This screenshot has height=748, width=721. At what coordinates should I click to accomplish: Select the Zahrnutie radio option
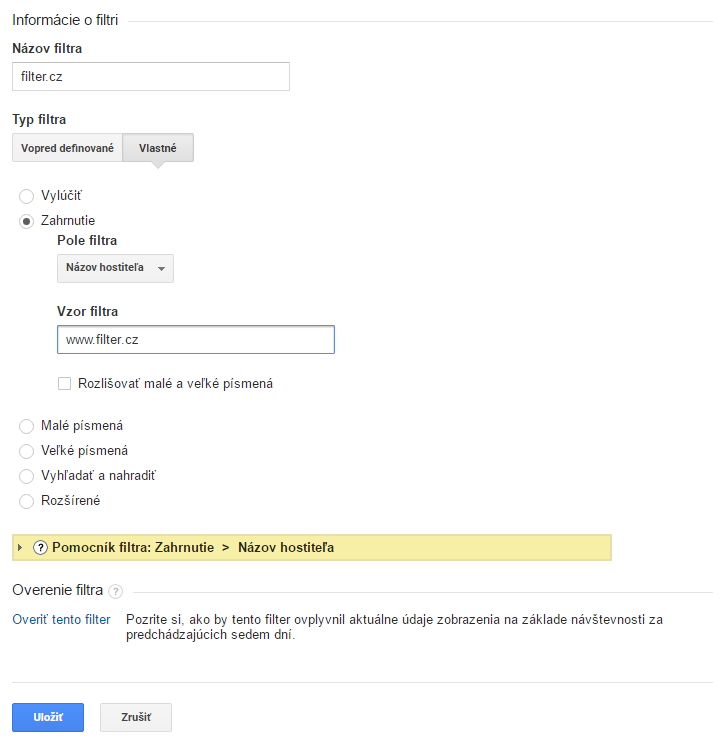click(x=27, y=221)
